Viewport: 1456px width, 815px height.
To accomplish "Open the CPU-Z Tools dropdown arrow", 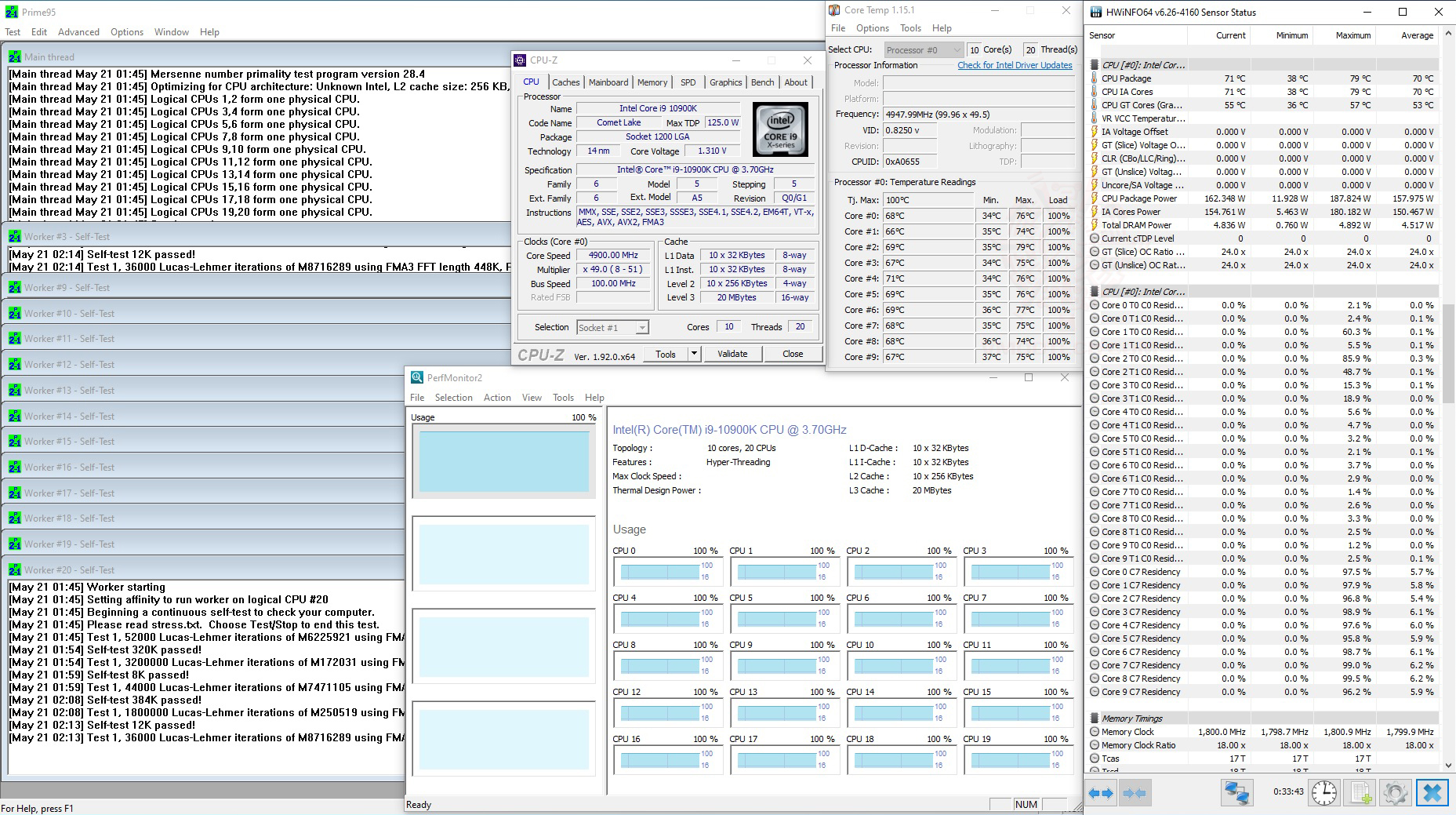I will [694, 354].
